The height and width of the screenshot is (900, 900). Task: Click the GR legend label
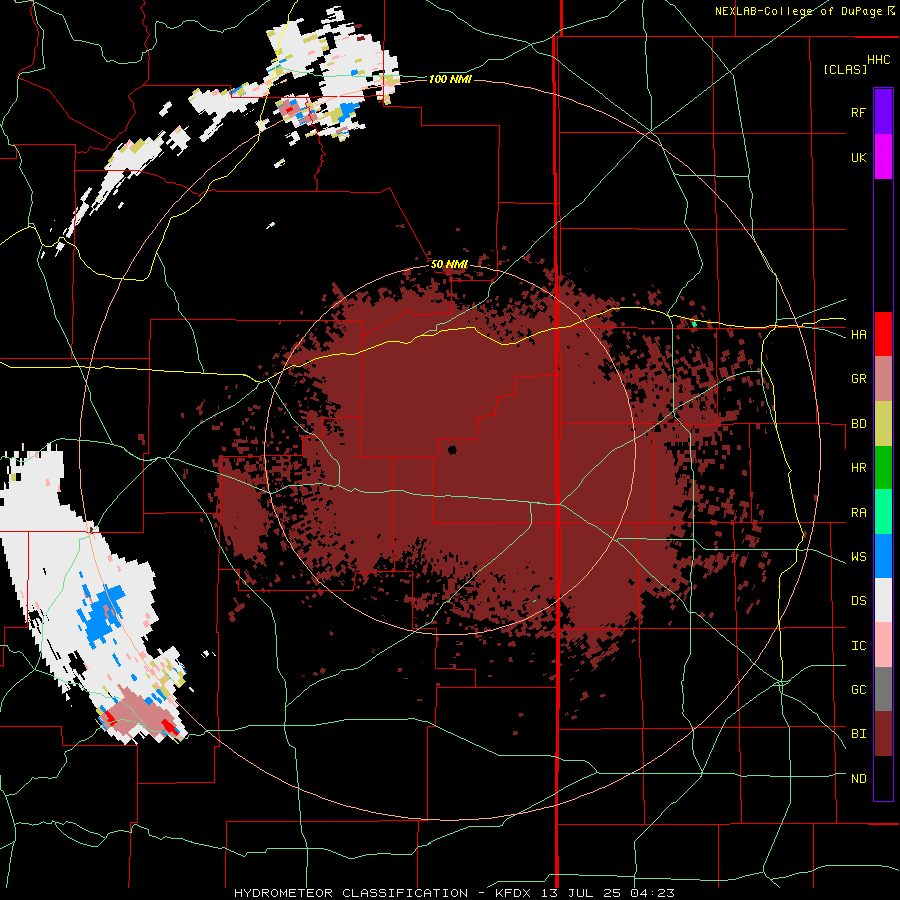[858, 379]
